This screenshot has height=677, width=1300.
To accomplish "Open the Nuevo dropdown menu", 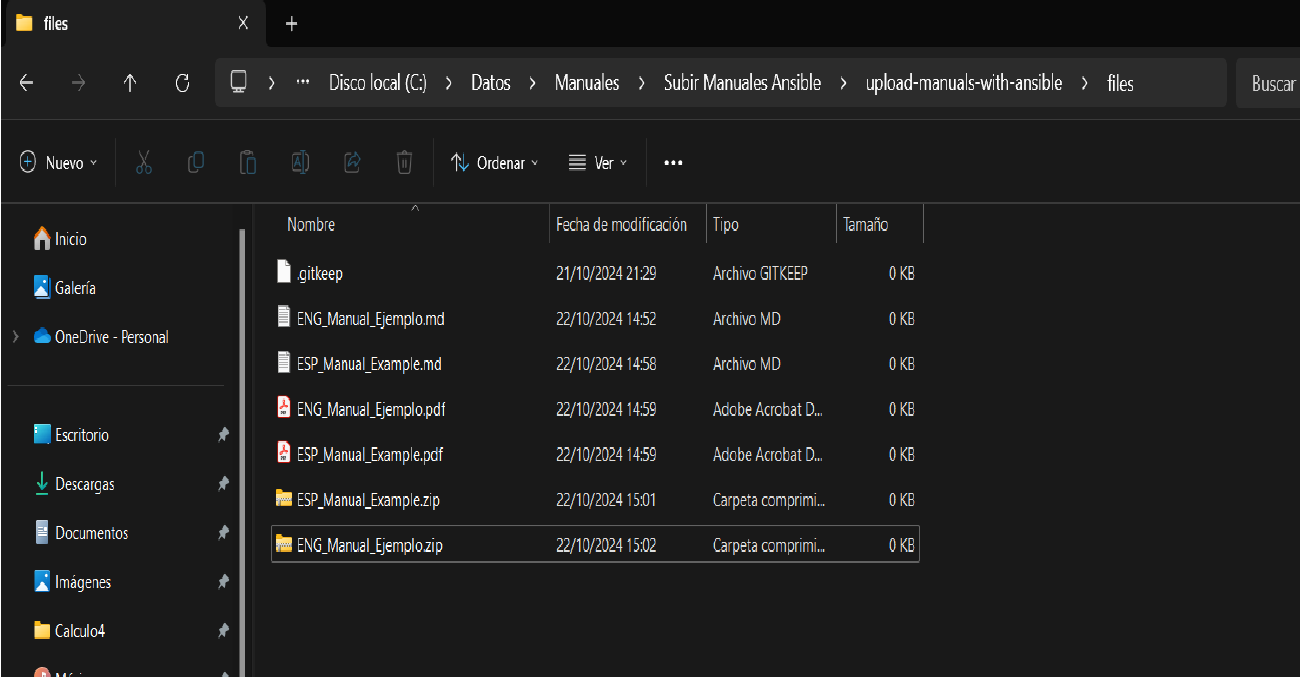I will pyautogui.click(x=59, y=162).
